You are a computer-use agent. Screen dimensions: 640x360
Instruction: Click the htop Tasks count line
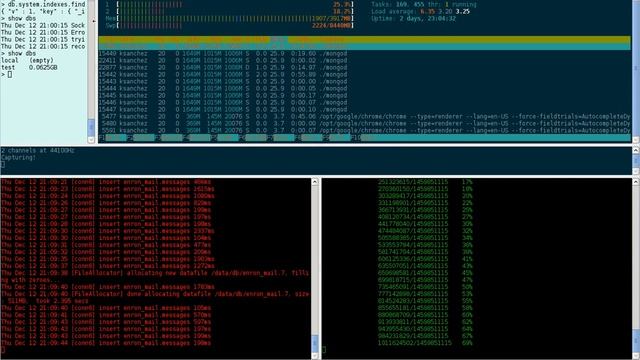click(x=424, y=4)
